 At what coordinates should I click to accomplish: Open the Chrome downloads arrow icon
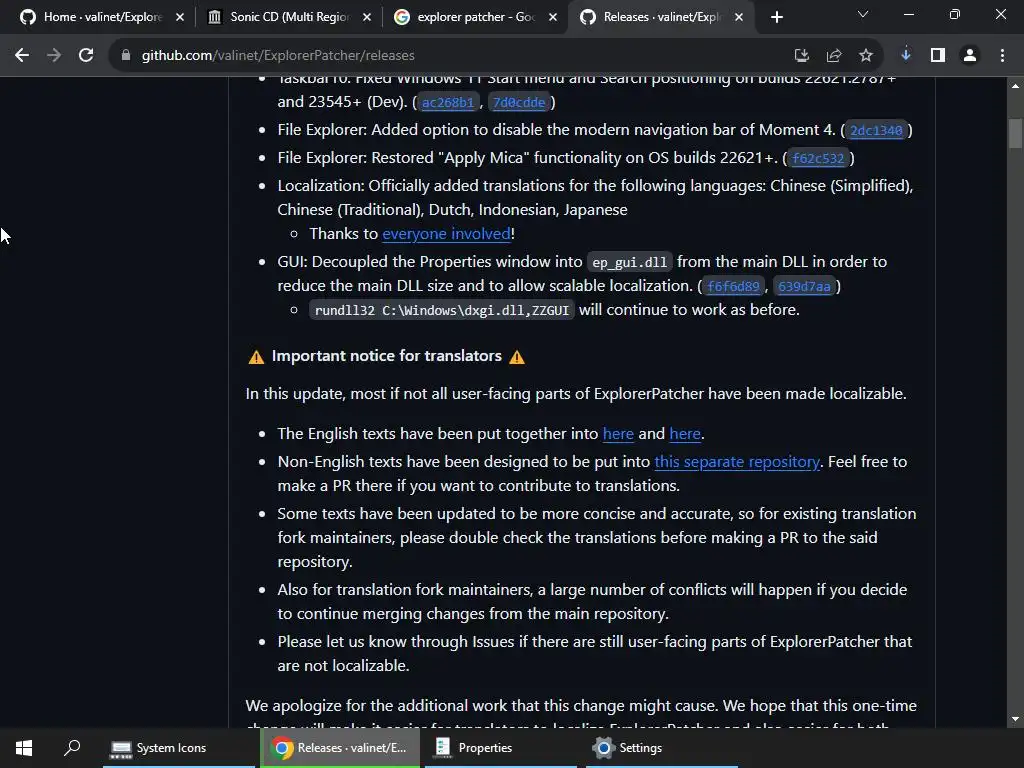click(x=906, y=55)
